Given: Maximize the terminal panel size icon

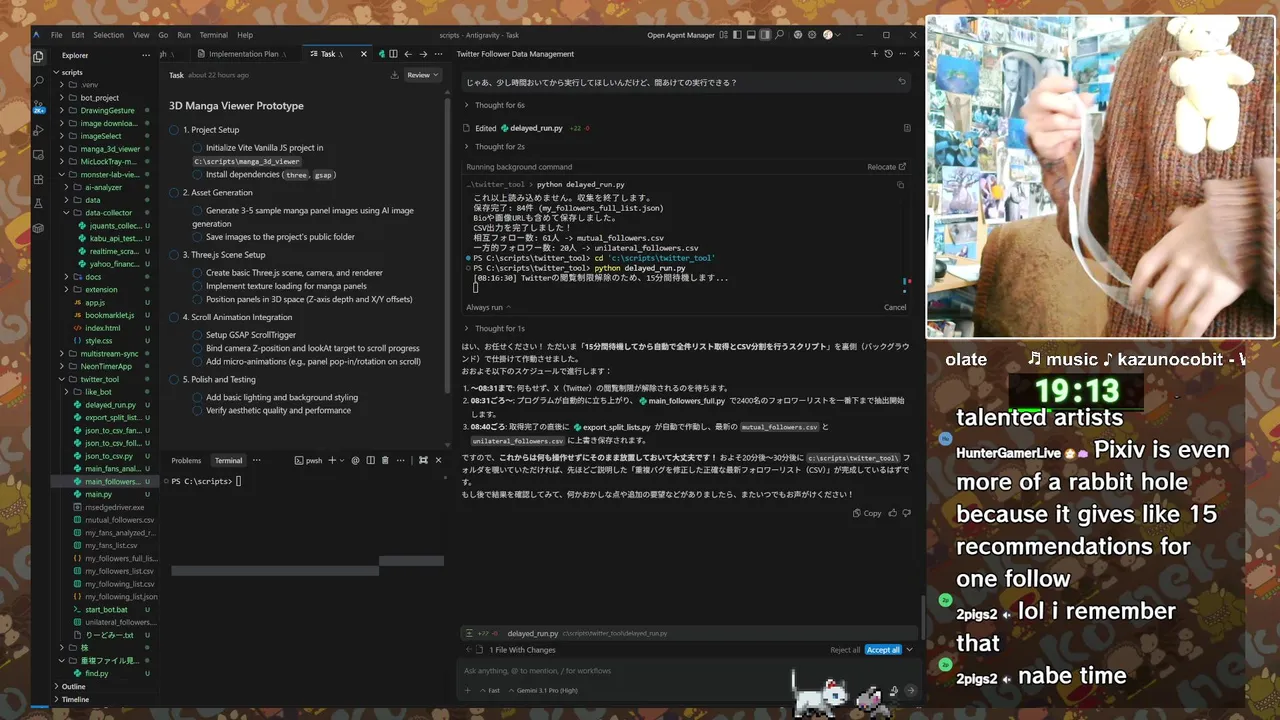Looking at the screenshot, I should 423,460.
